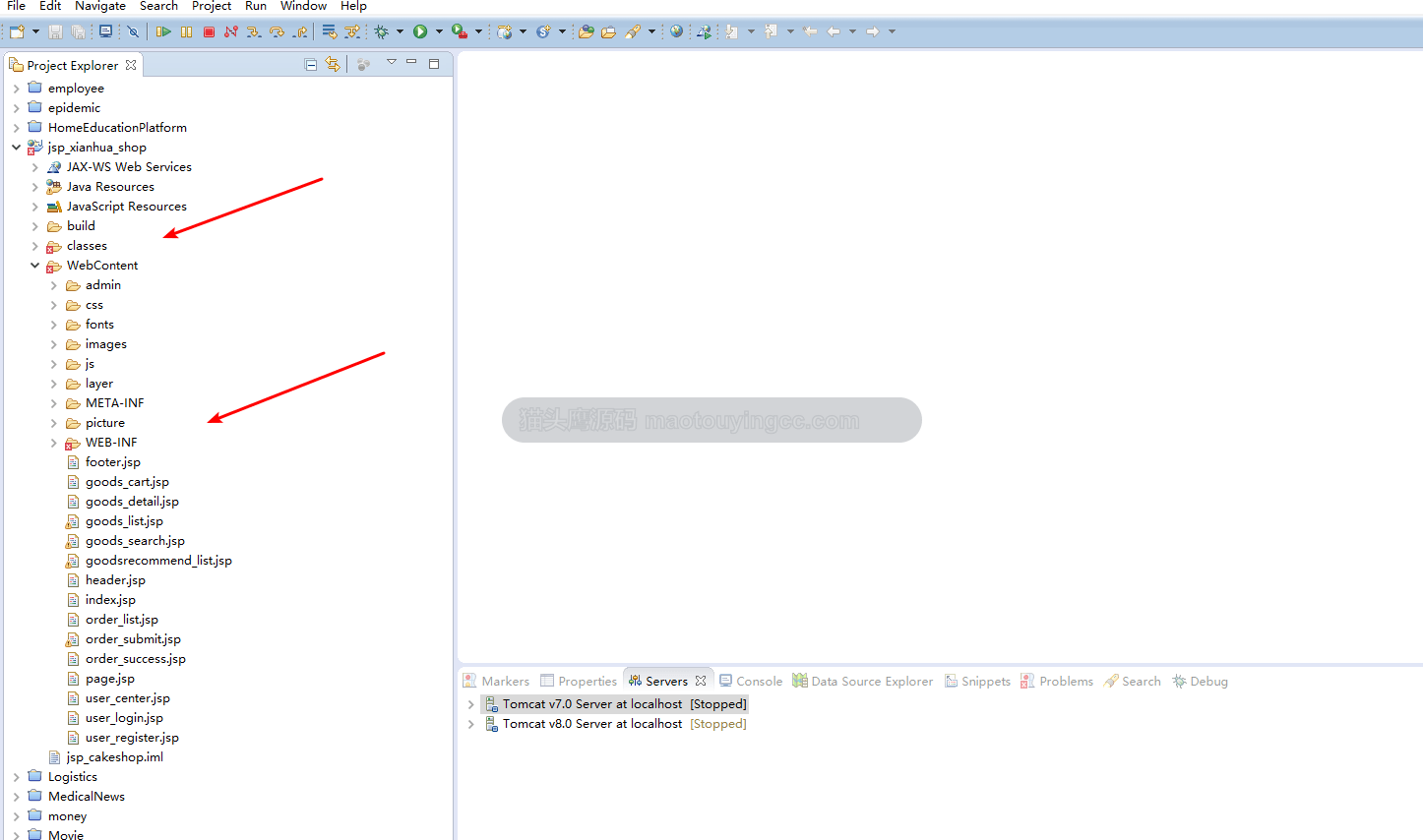This screenshot has width=1423, height=840.
Task: Toggle Skip All Breakpoints in toolbar
Action: (133, 31)
